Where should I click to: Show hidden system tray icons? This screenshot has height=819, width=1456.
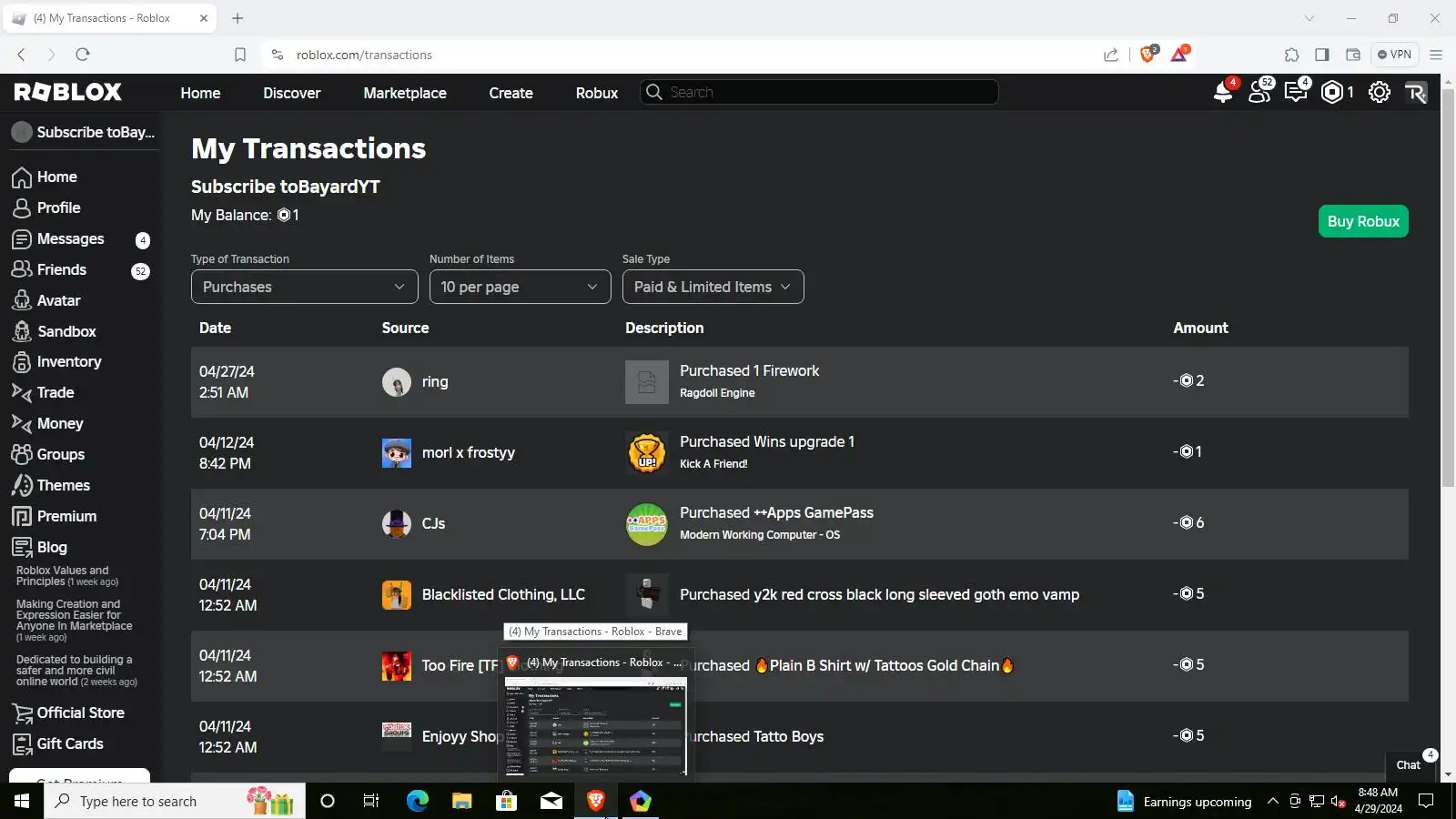tap(1273, 801)
